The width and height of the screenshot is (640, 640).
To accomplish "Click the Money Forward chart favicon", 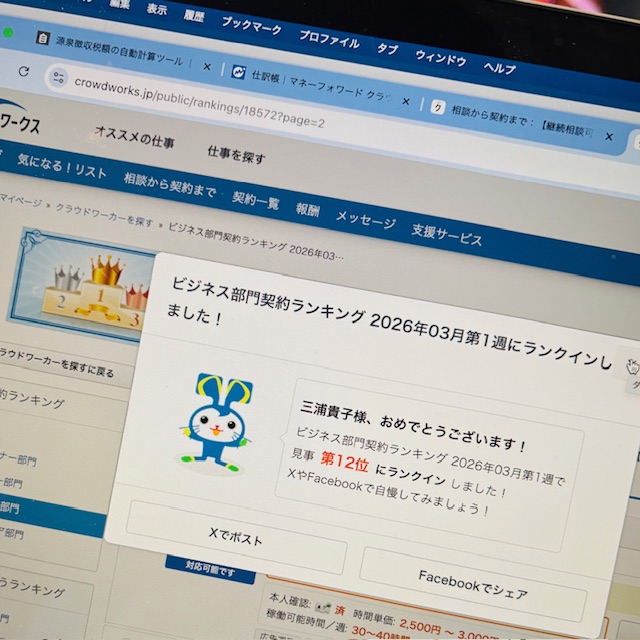I will point(238,72).
